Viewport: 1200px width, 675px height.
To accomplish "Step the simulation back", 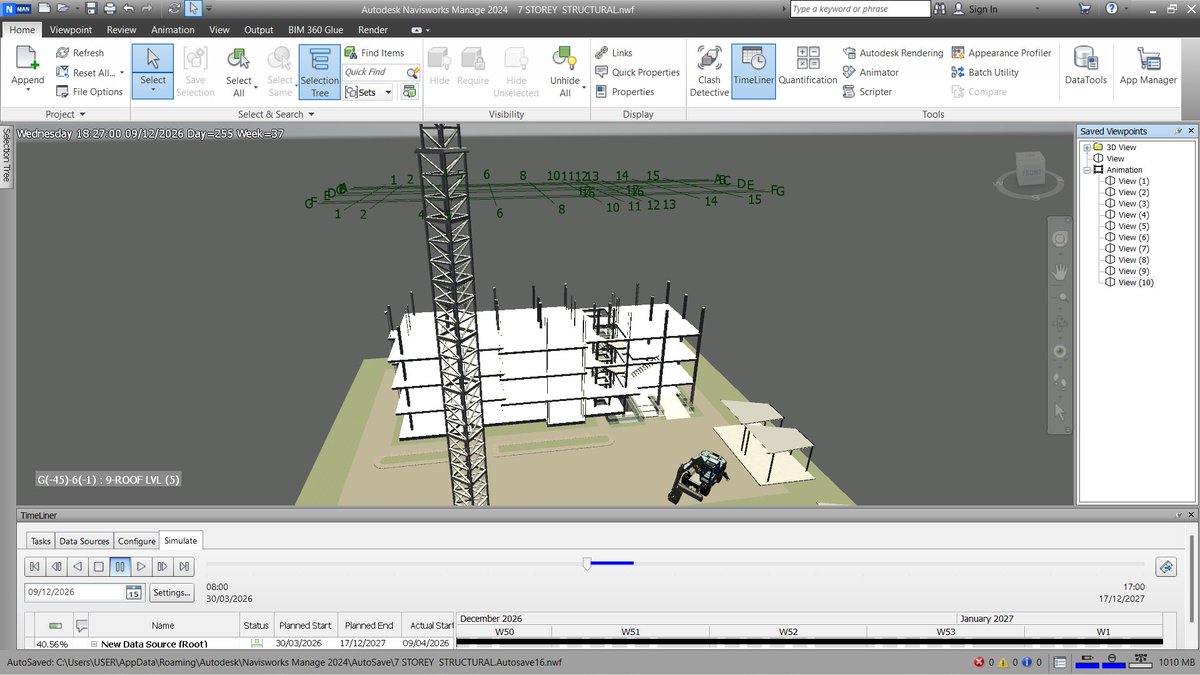I will [x=56, y=567].
